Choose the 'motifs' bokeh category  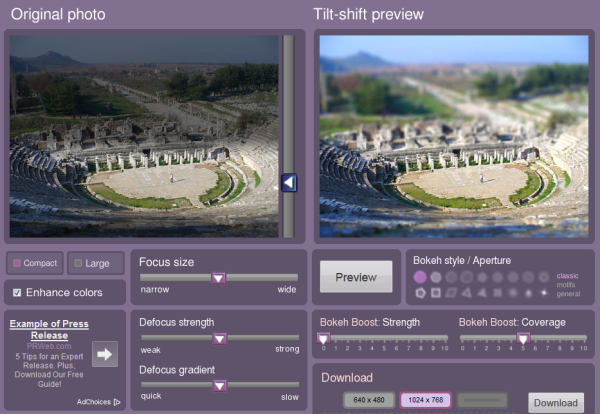point(567,284)
